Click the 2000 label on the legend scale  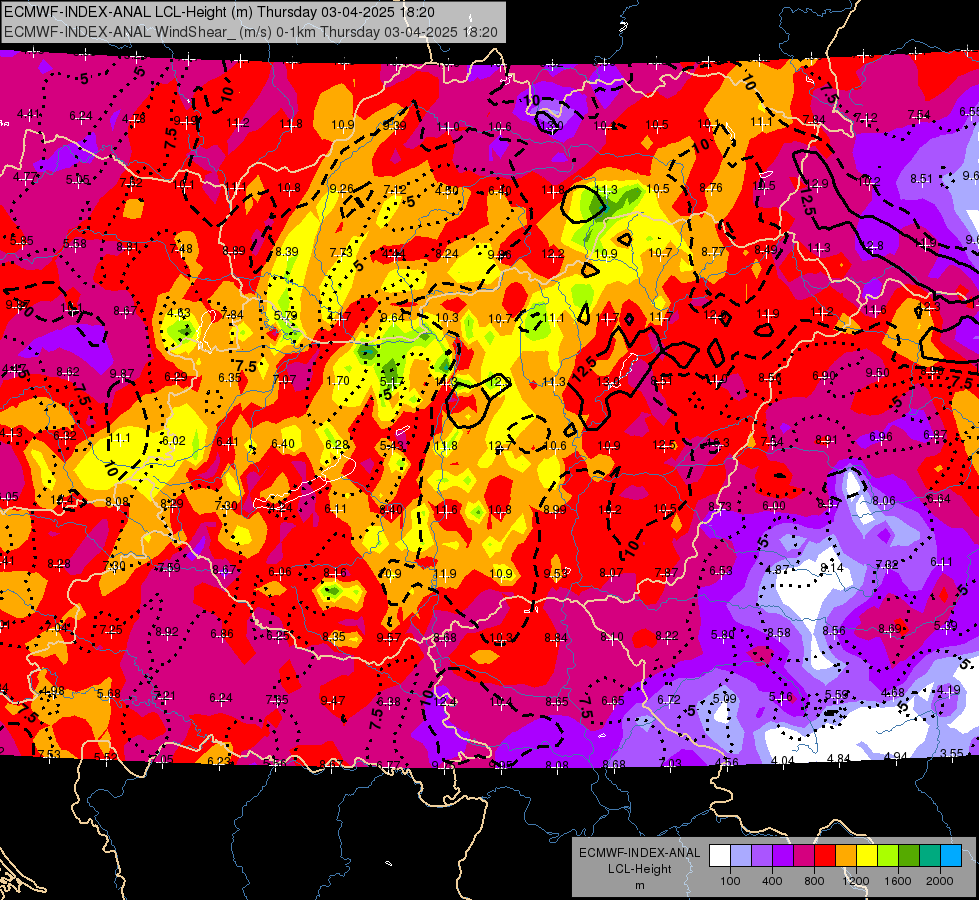tap(940, 881)
